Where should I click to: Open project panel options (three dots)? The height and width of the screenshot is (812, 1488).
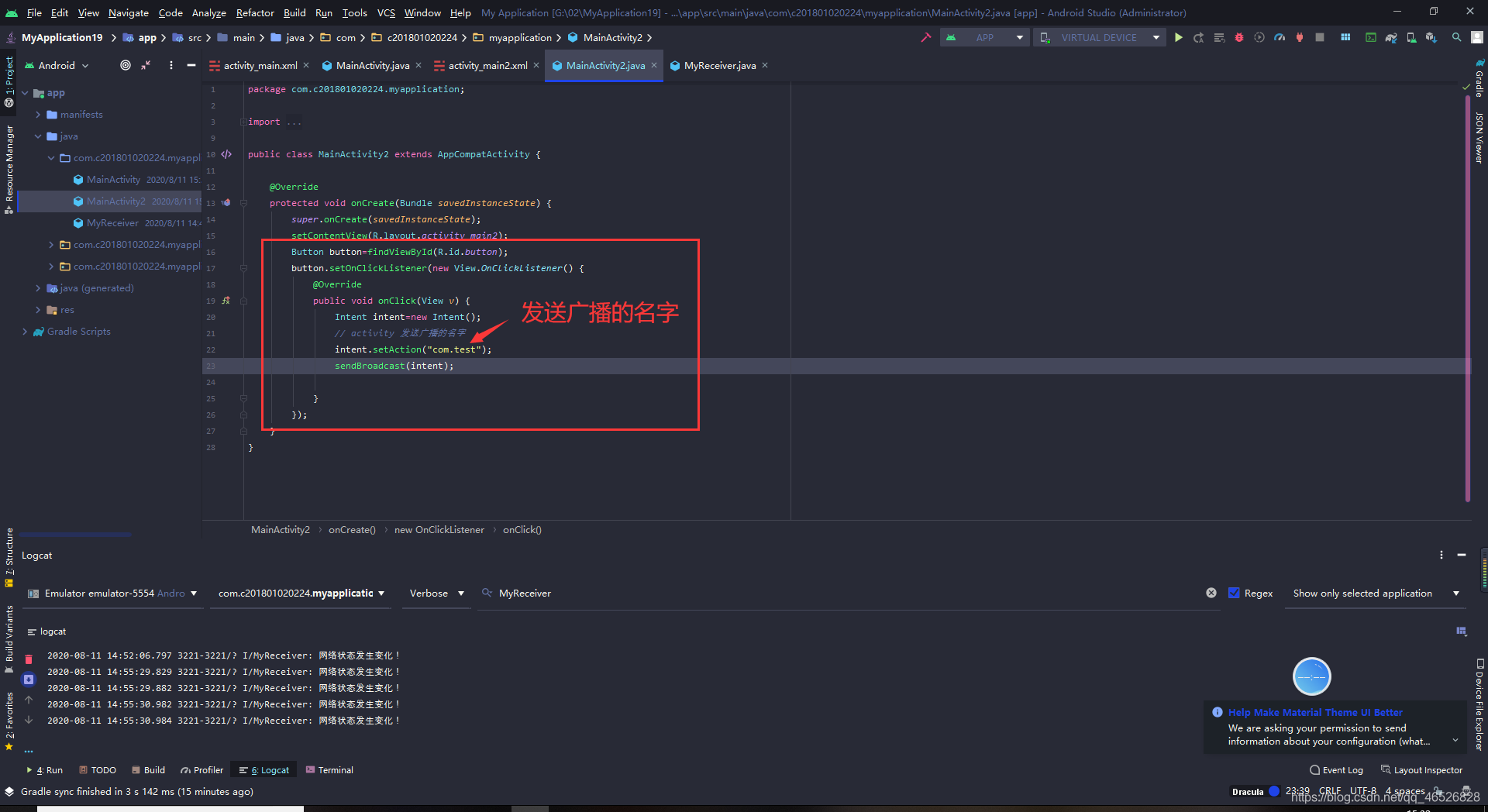click(x=171, y=65)
